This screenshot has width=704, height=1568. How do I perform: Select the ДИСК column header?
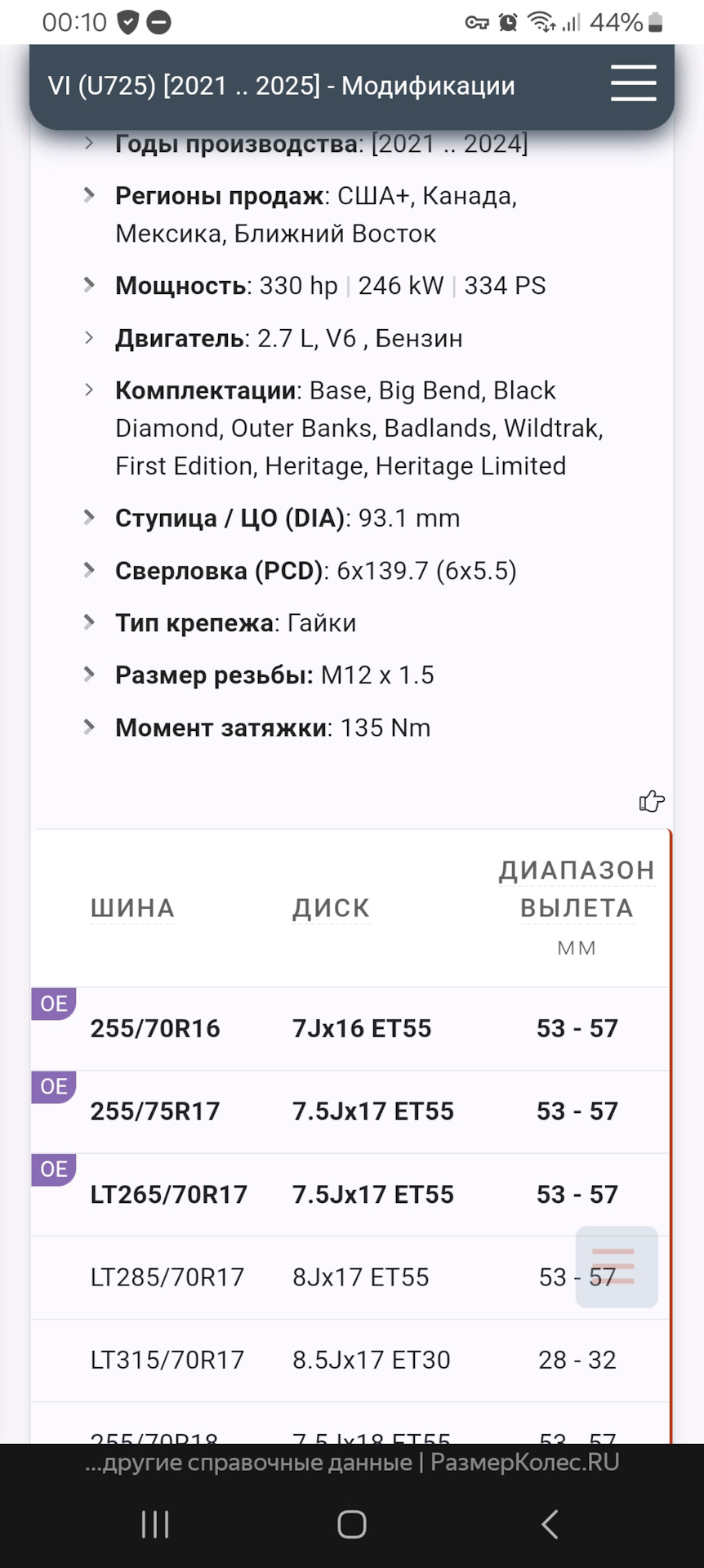click(x=331, y=908)
